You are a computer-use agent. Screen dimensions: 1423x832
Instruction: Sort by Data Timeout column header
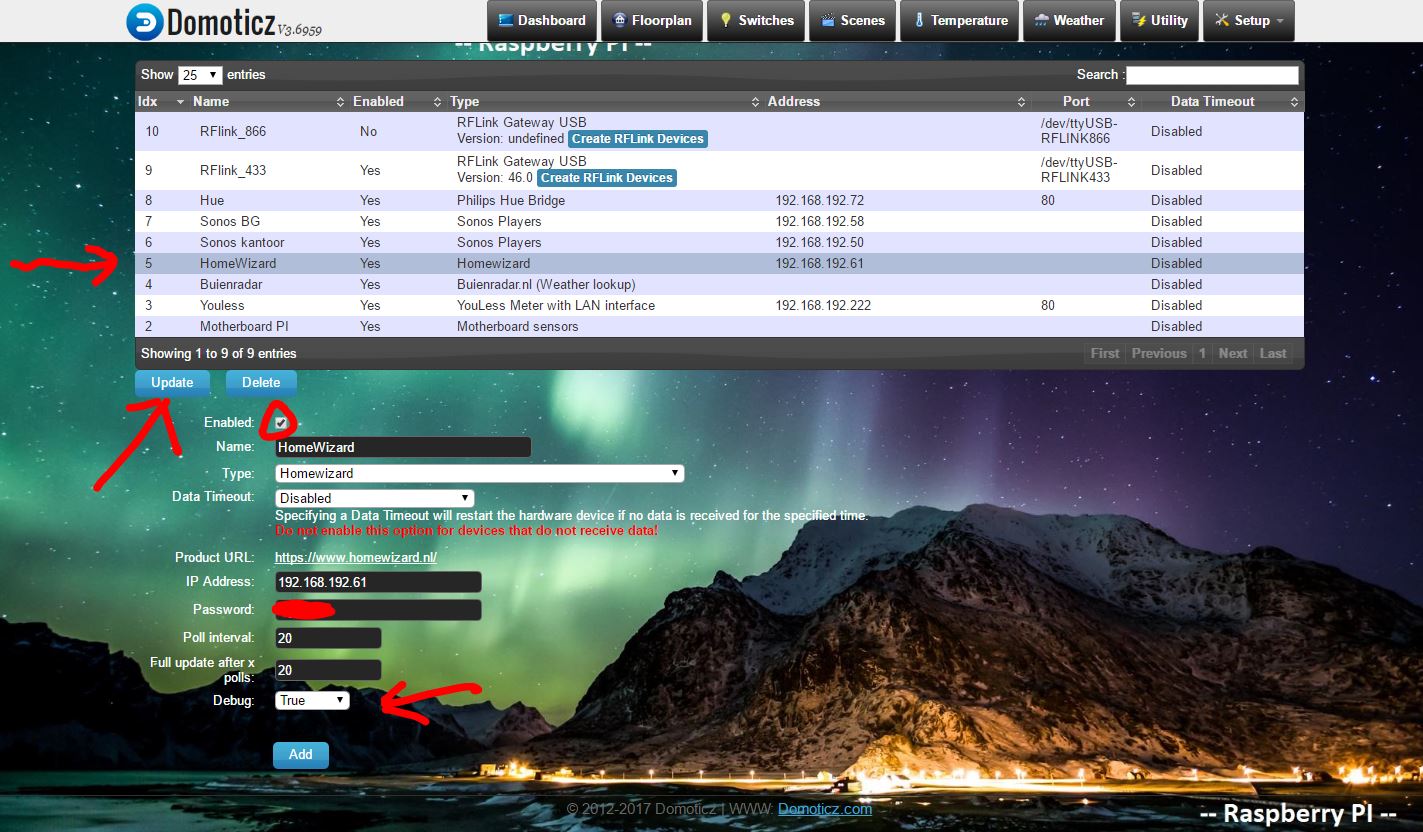[x=1222, y=102]
